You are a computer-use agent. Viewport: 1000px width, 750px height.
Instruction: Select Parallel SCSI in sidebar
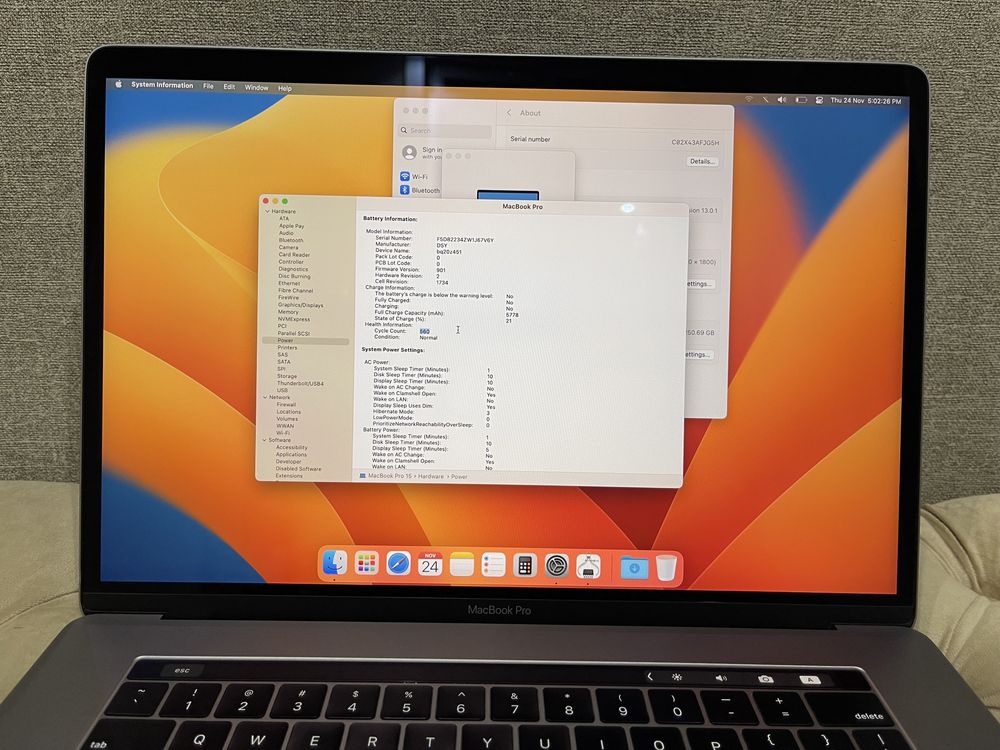pyautogui.click(x=293, y=334)
